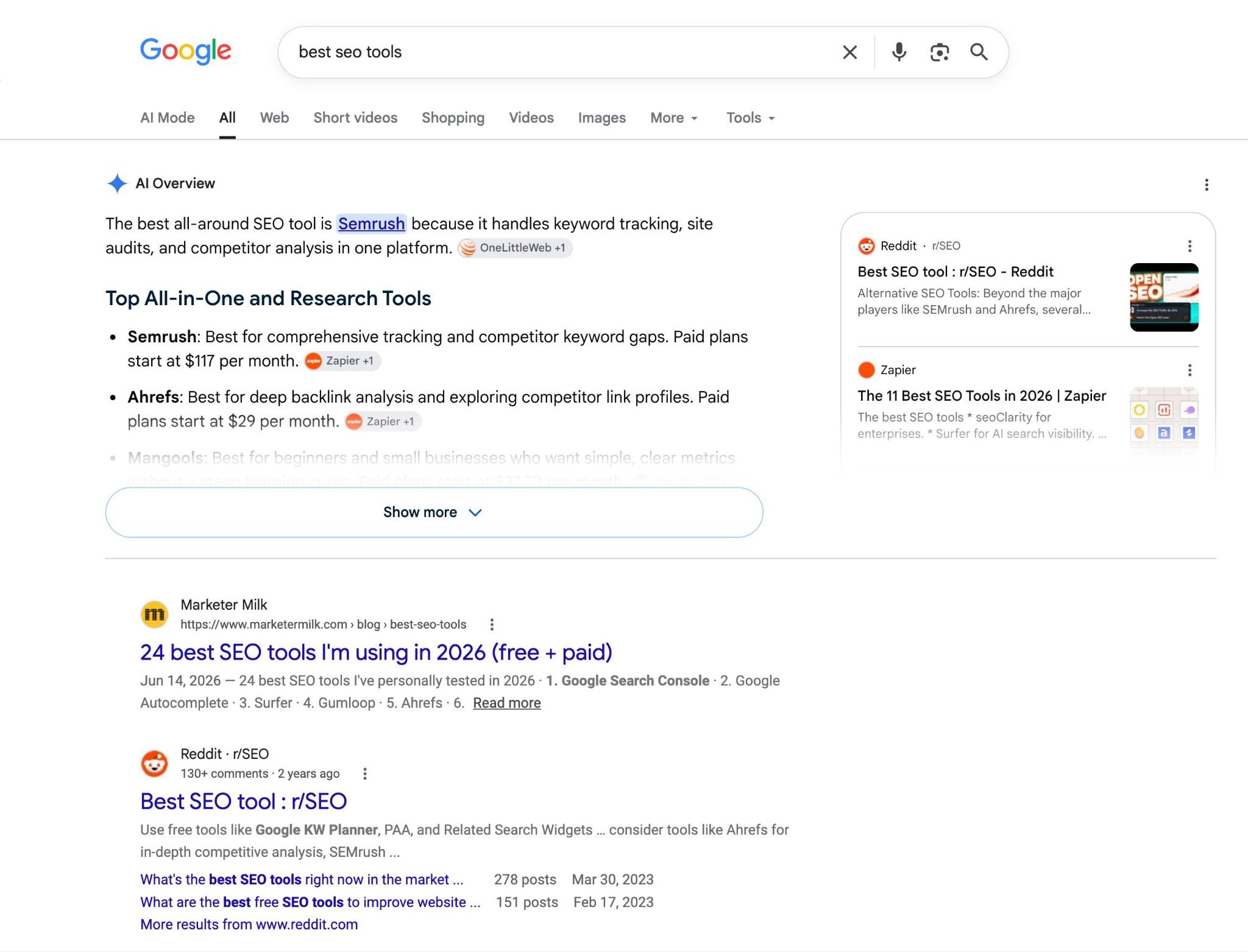This screenshot has height=952, width=1248.
Task: Open three-dot menu beside Reddit result comments
Action: tap(364, 774)
